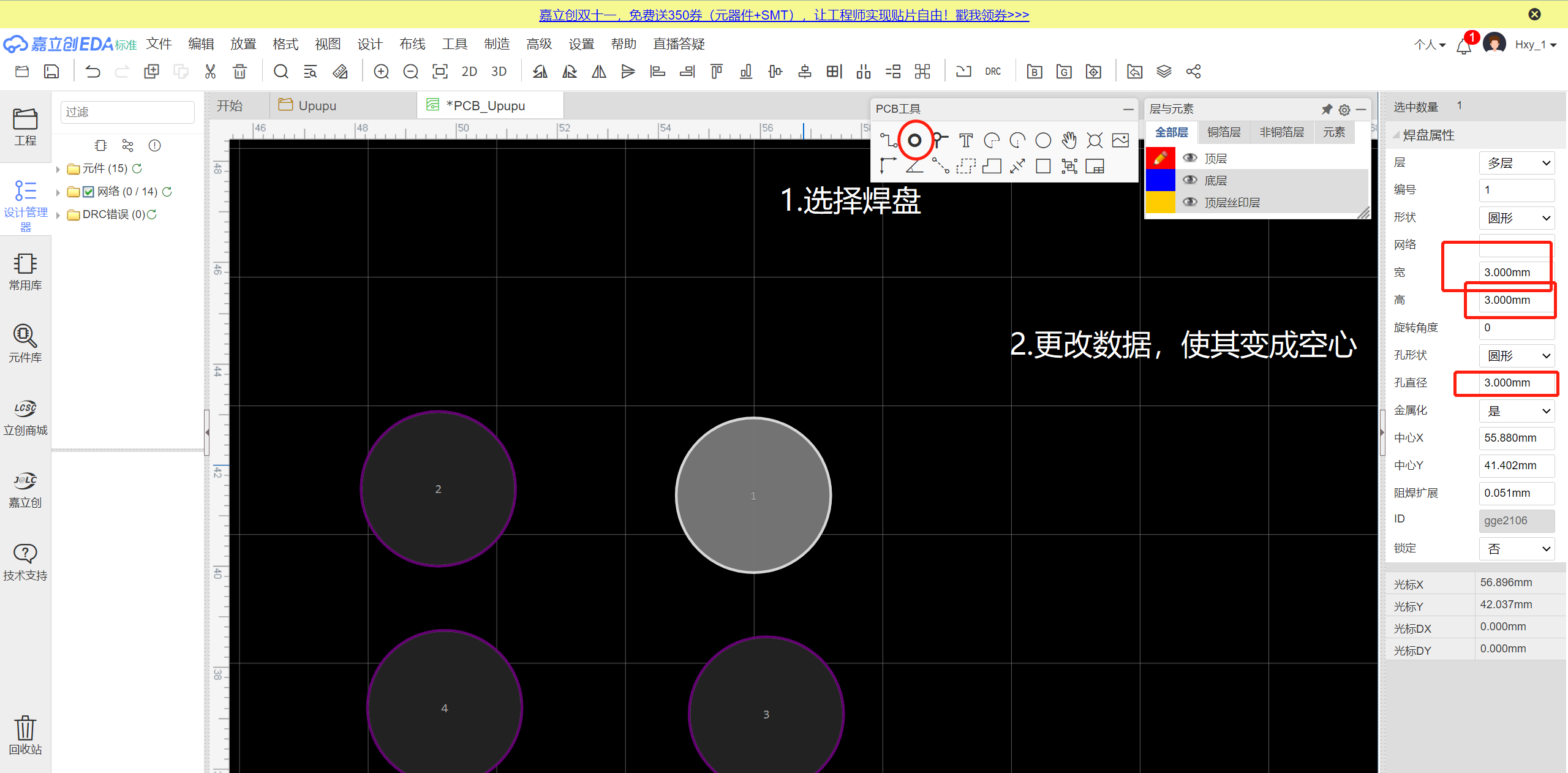1568x773 pixels.
Task: Toggle visibility of the Top Layer (顶层)
Action: click(1189, 158)
